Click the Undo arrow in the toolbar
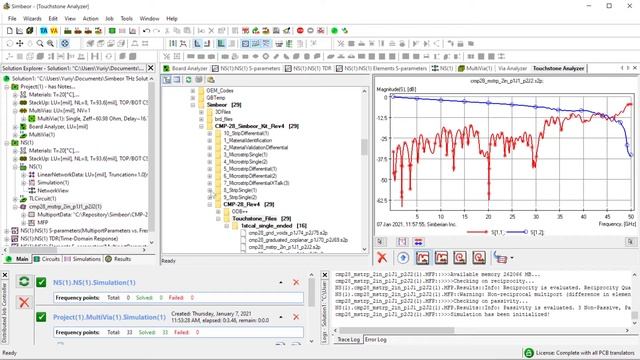The height and width of the screenshot is (360, 640). click(x=147, y=31)
